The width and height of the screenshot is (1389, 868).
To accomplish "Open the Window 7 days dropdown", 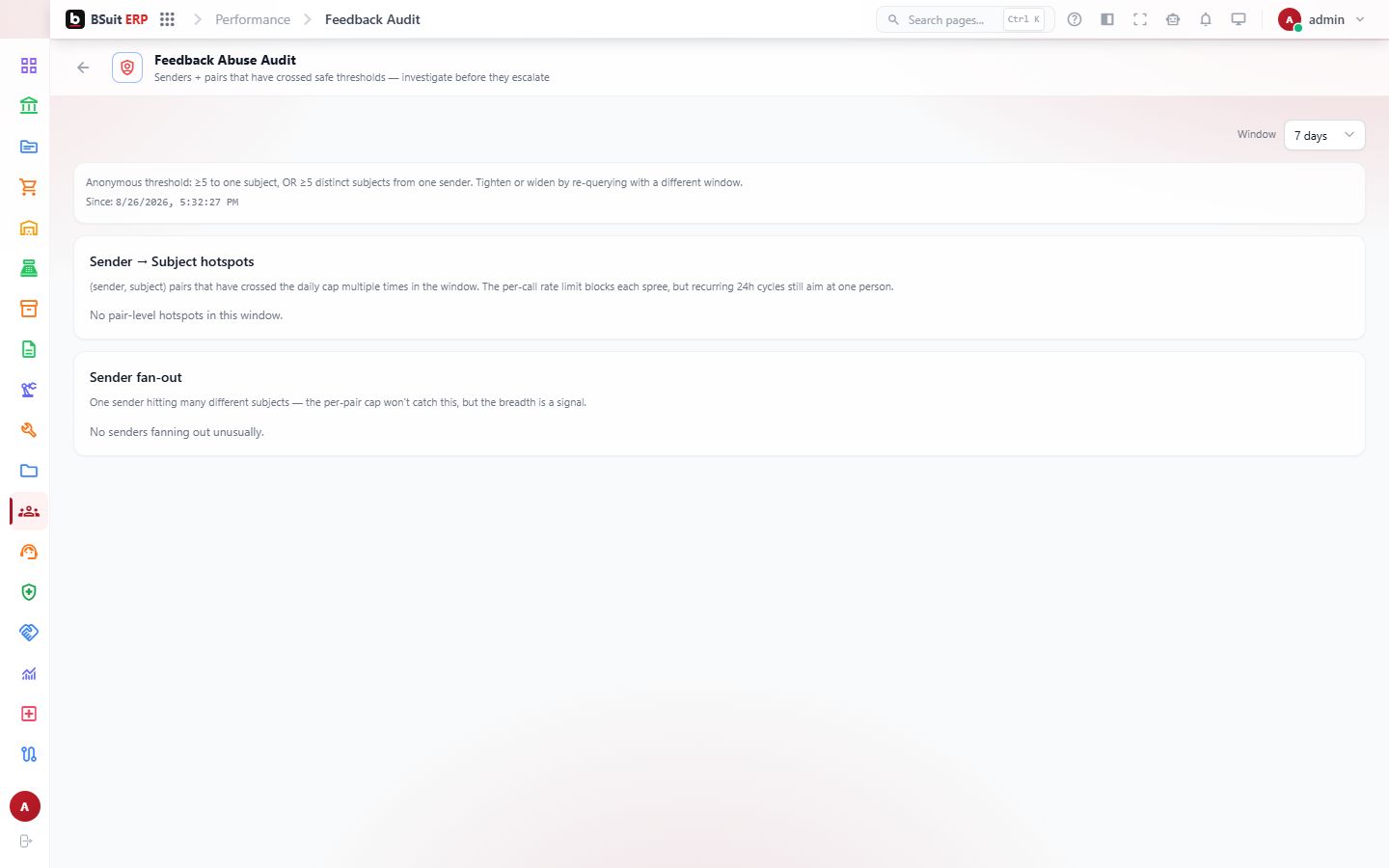I will 1324,135.
